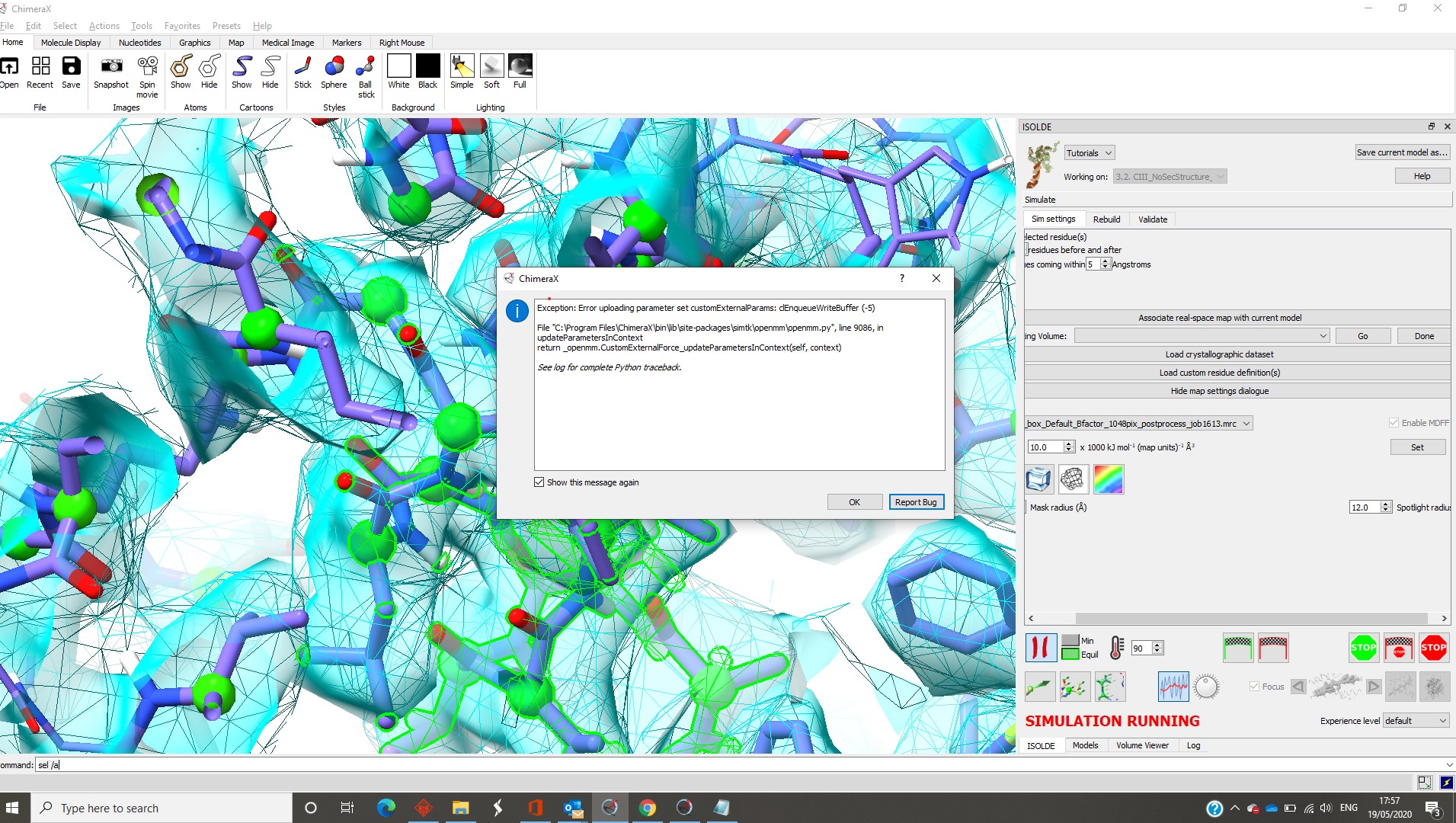Click the command line input field
Image resolution: width=1456 pixels, height=823 pixels.
[x=731, y=765]
